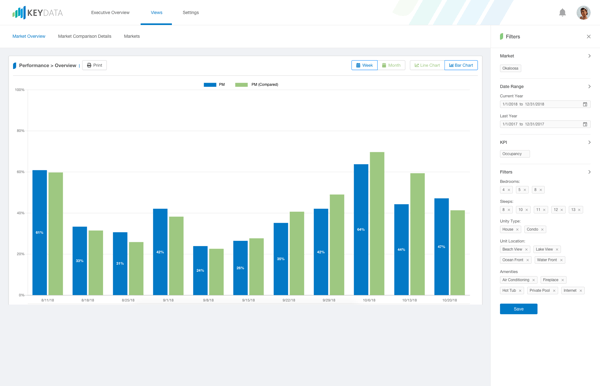Open the Executive Overview tab

coord(110,13)
